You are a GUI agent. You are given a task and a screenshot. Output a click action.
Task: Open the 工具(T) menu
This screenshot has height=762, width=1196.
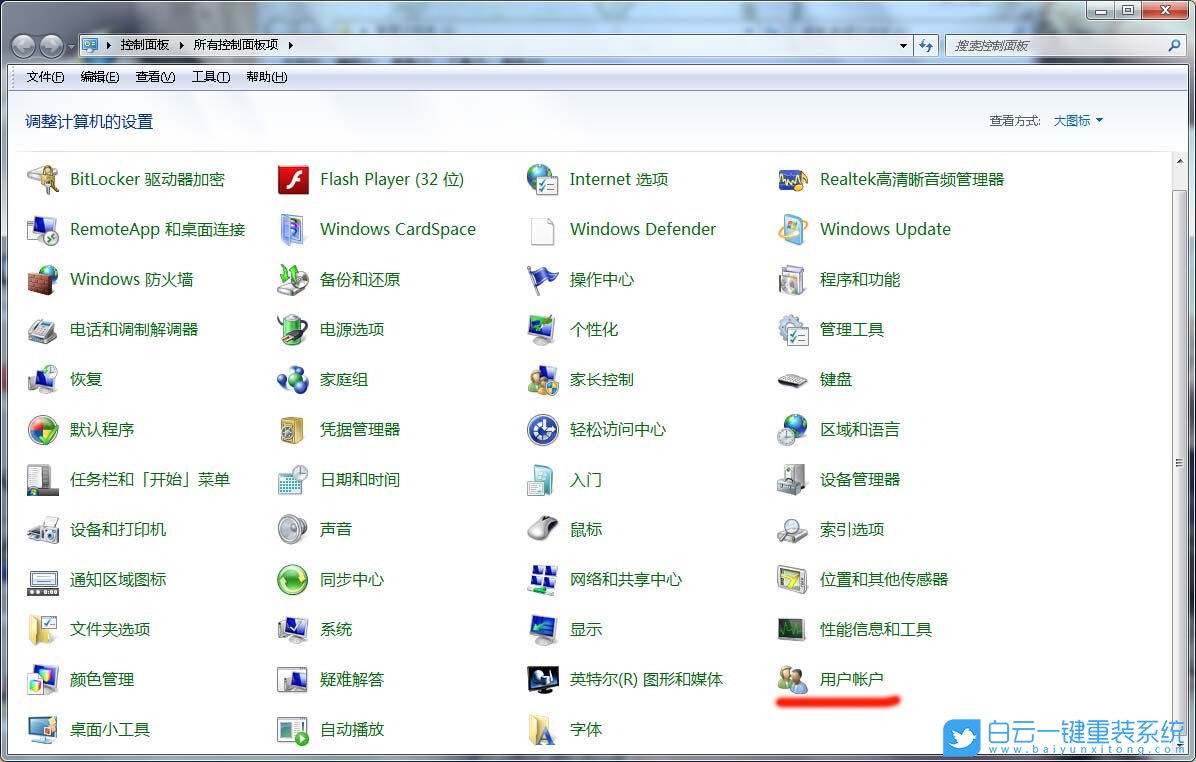(210, 77)
